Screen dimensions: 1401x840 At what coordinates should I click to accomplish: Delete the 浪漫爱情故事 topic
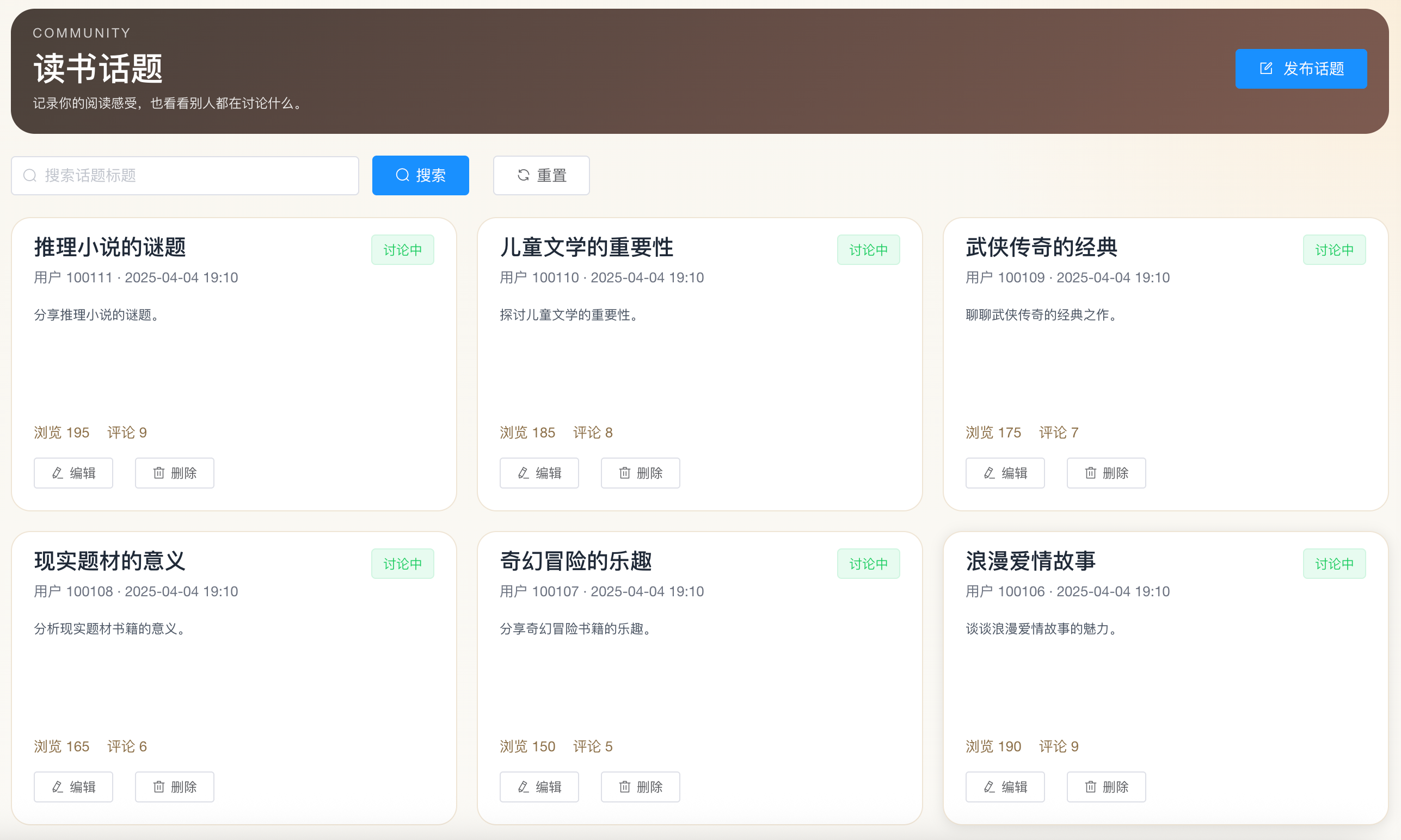[x=1106, y=786]
